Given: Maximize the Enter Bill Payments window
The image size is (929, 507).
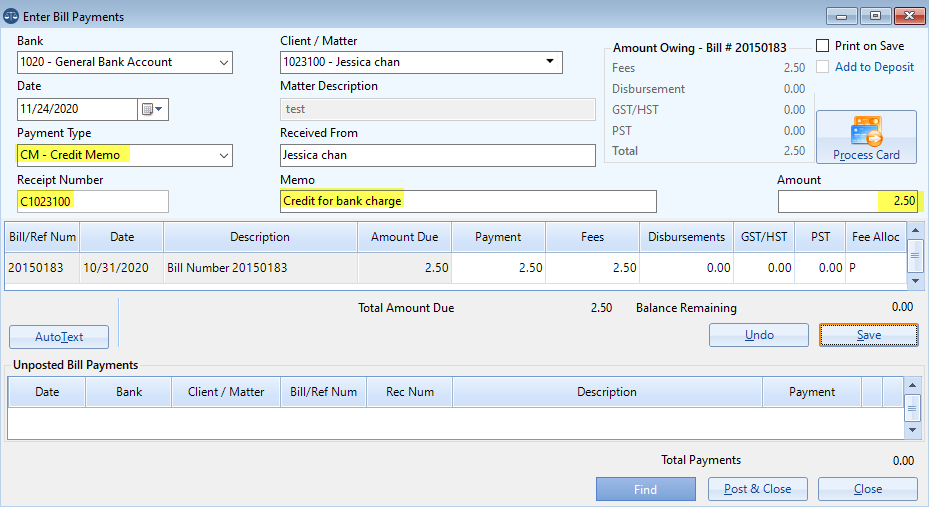Looking at the screenshot, I should point(875,16).
